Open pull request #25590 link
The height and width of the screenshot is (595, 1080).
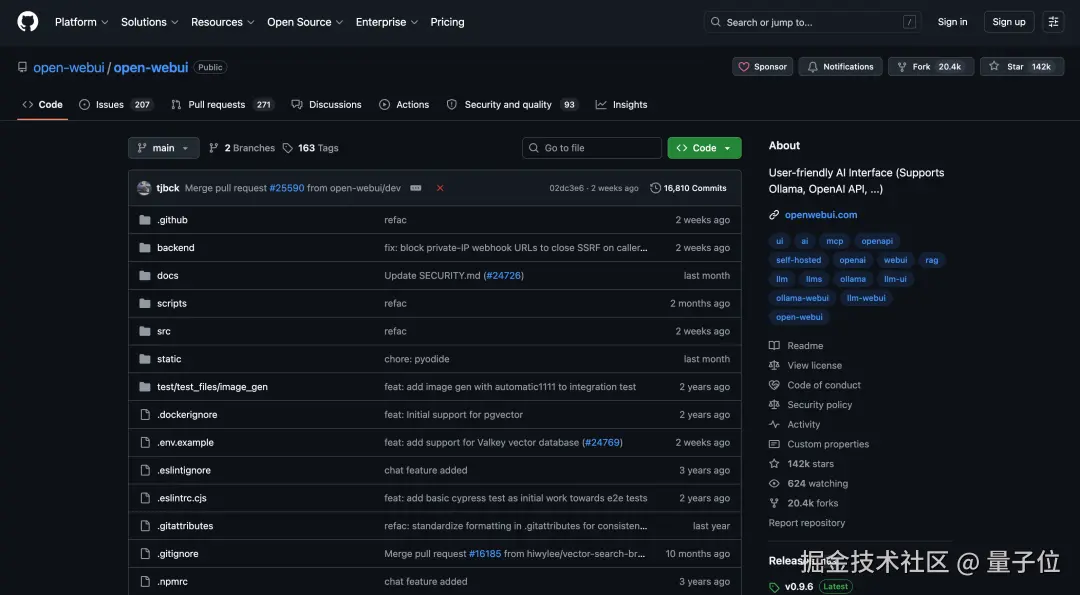tap(287, 188)
